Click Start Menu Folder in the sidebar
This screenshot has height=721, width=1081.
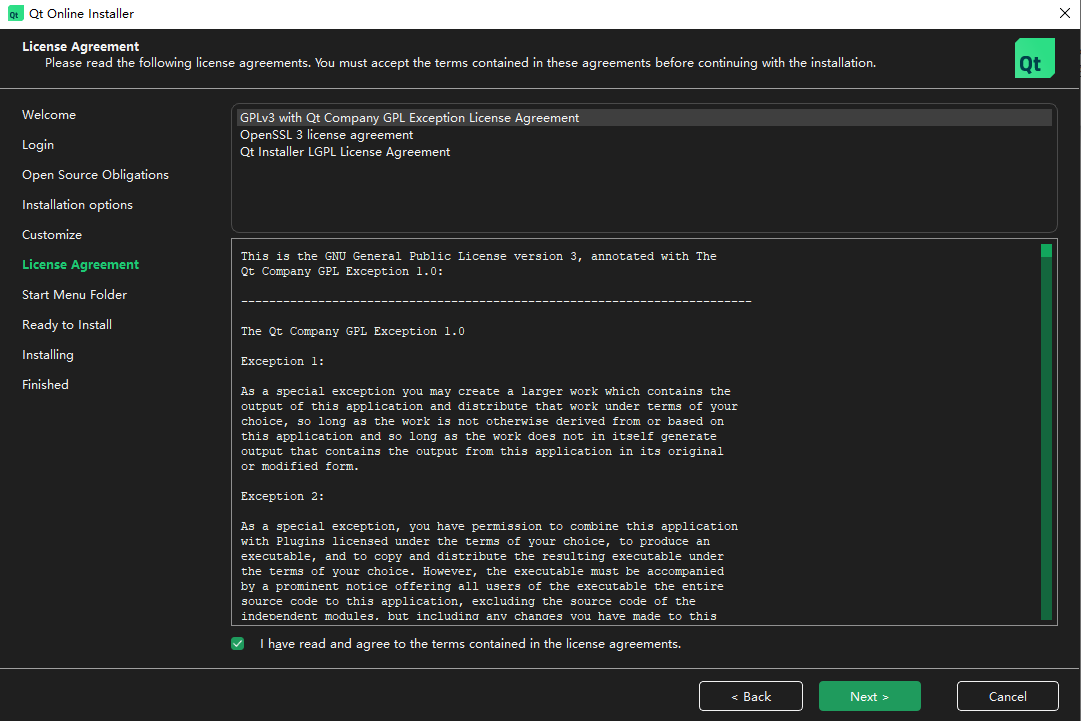74,295
